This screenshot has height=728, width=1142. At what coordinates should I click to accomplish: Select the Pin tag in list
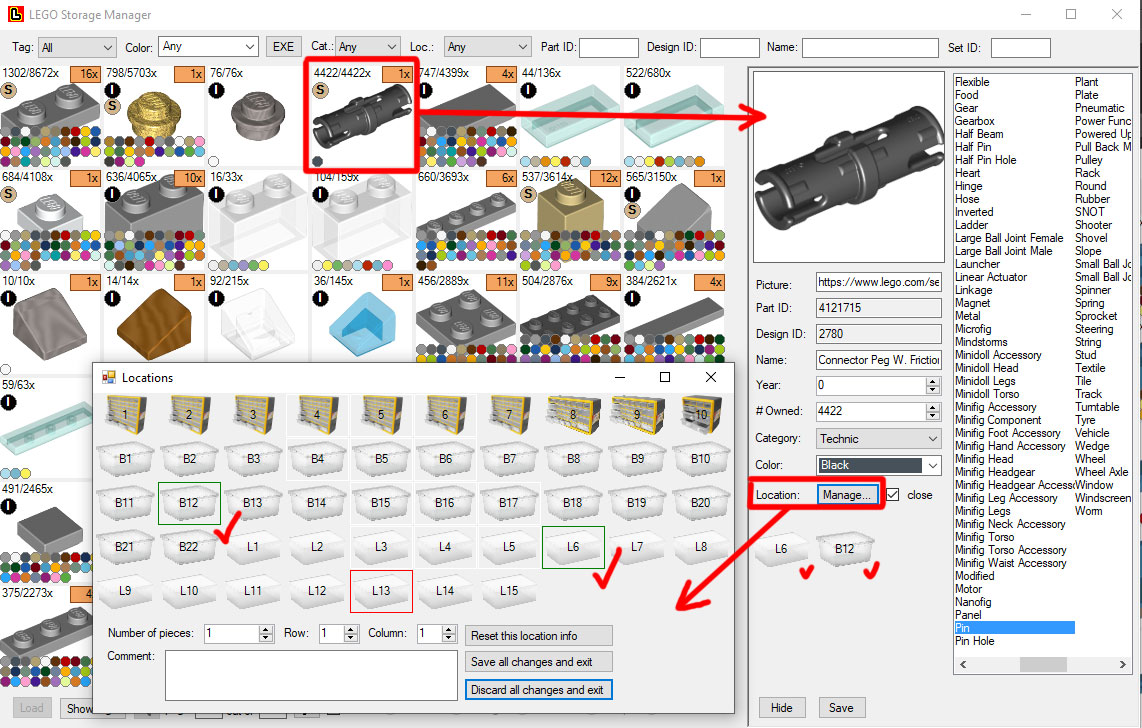[1015, 628]
